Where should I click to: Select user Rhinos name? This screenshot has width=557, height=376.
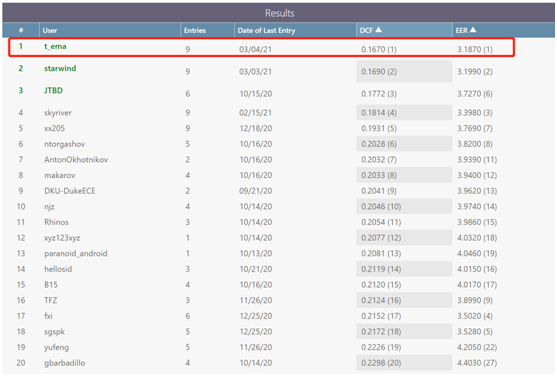click(56, 222)
